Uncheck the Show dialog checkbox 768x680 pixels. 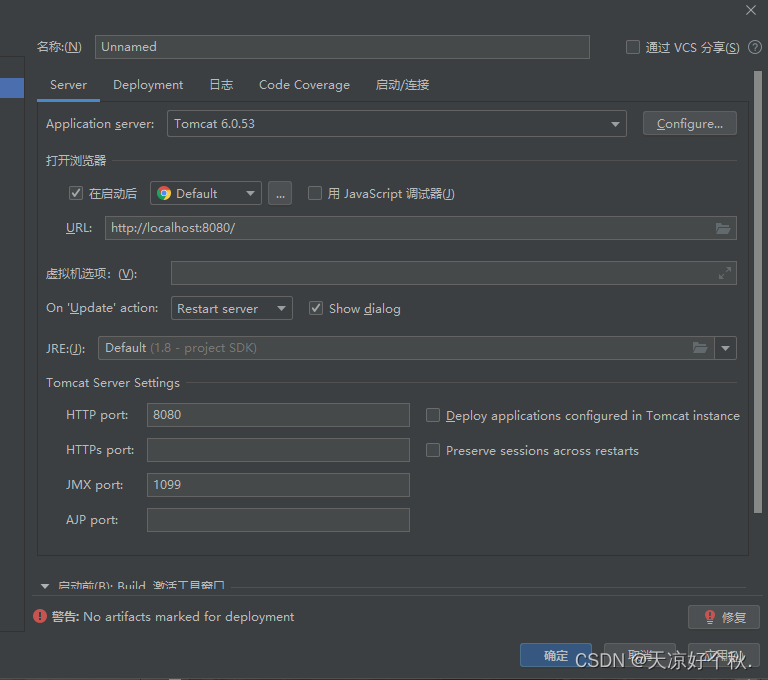(316, 308)
